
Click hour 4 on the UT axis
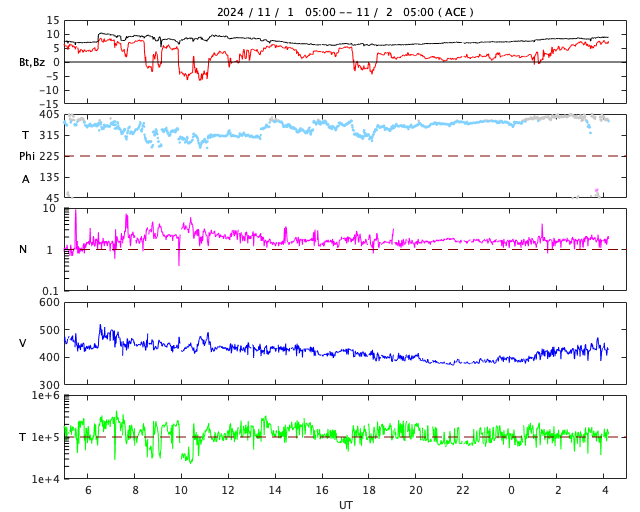pyautogui.click(x=605, y=490)
